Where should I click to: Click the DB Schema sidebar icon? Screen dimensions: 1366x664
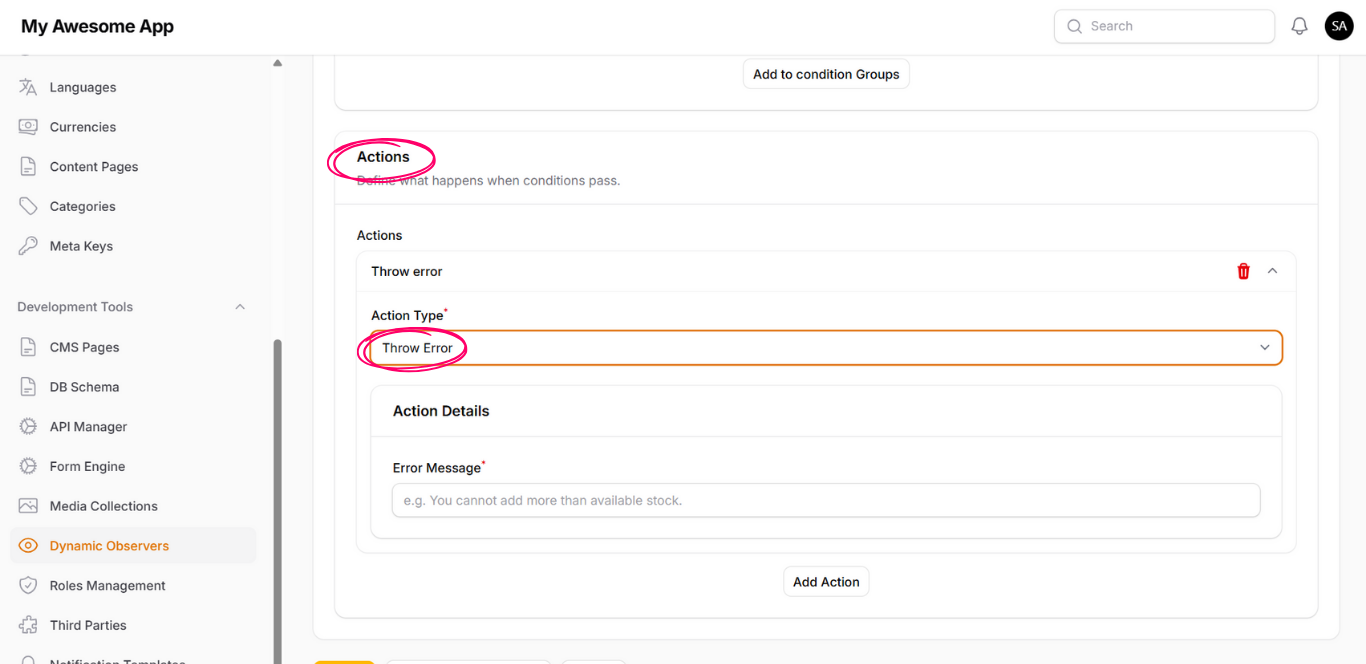tap(28, 387)
